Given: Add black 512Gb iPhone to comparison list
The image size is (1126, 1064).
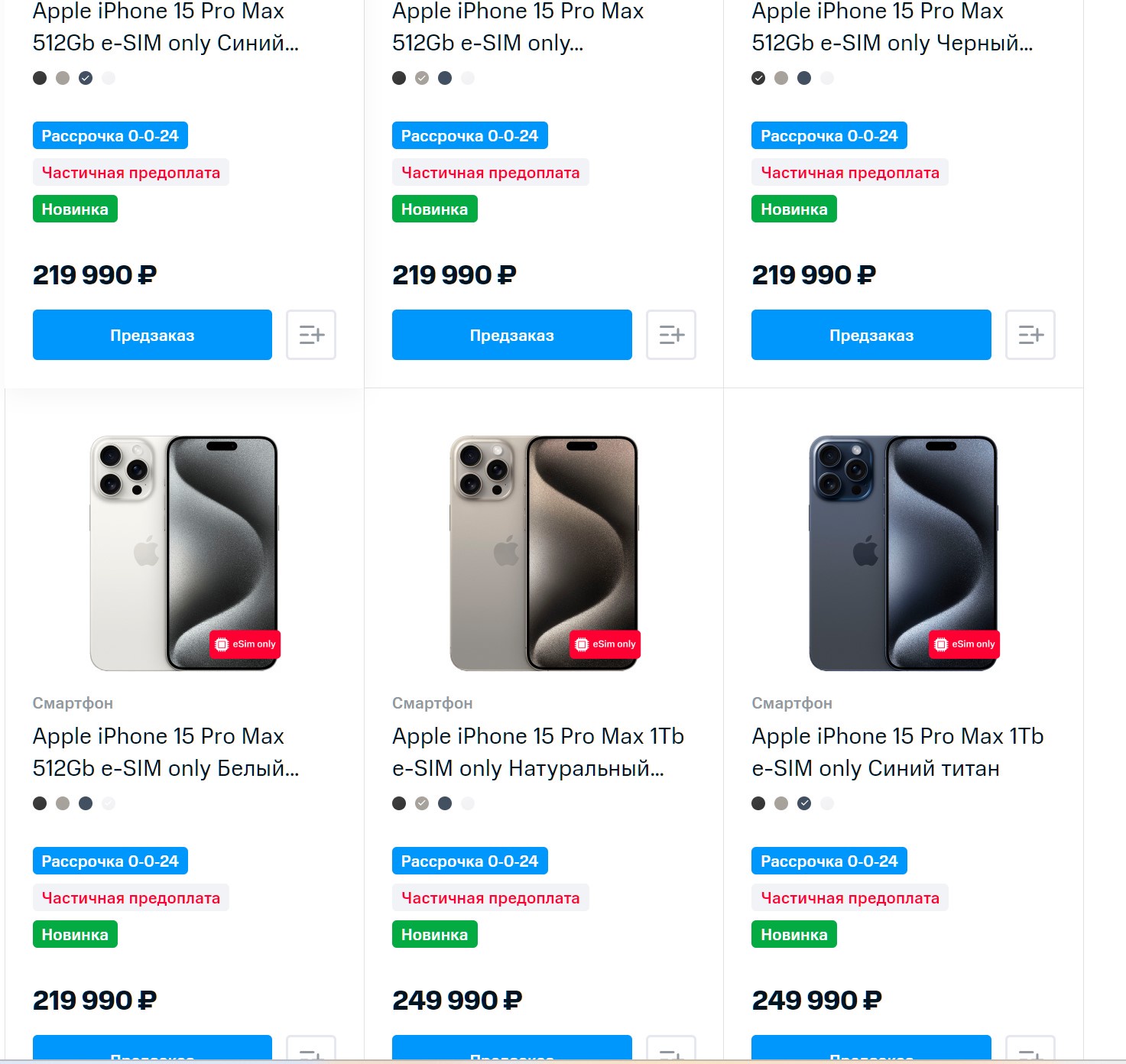Looking at the screenshot, I should click(1030, 335).
